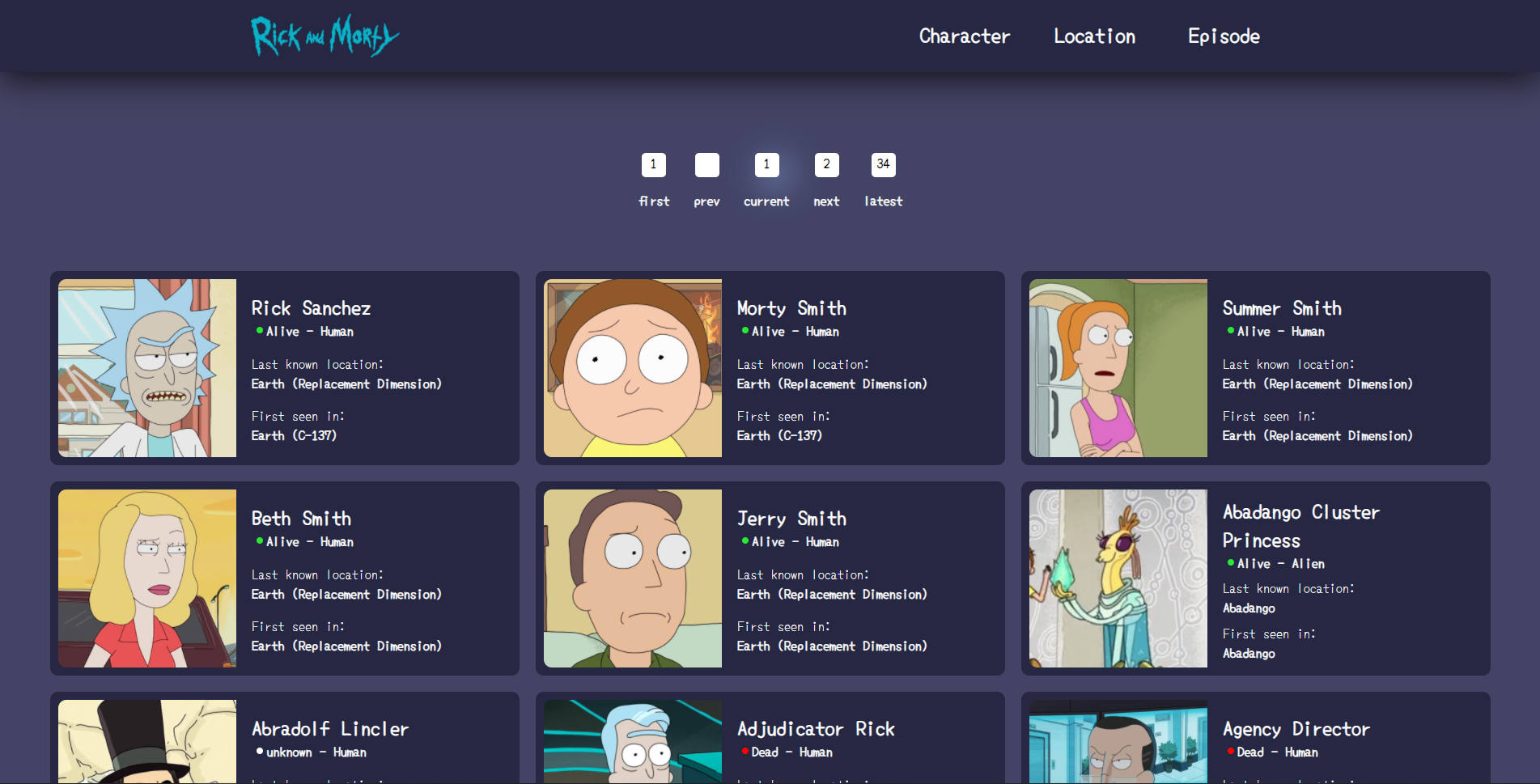Go to first page button
This screenshot has width=1540, height=784.
[x=654, y=165]
